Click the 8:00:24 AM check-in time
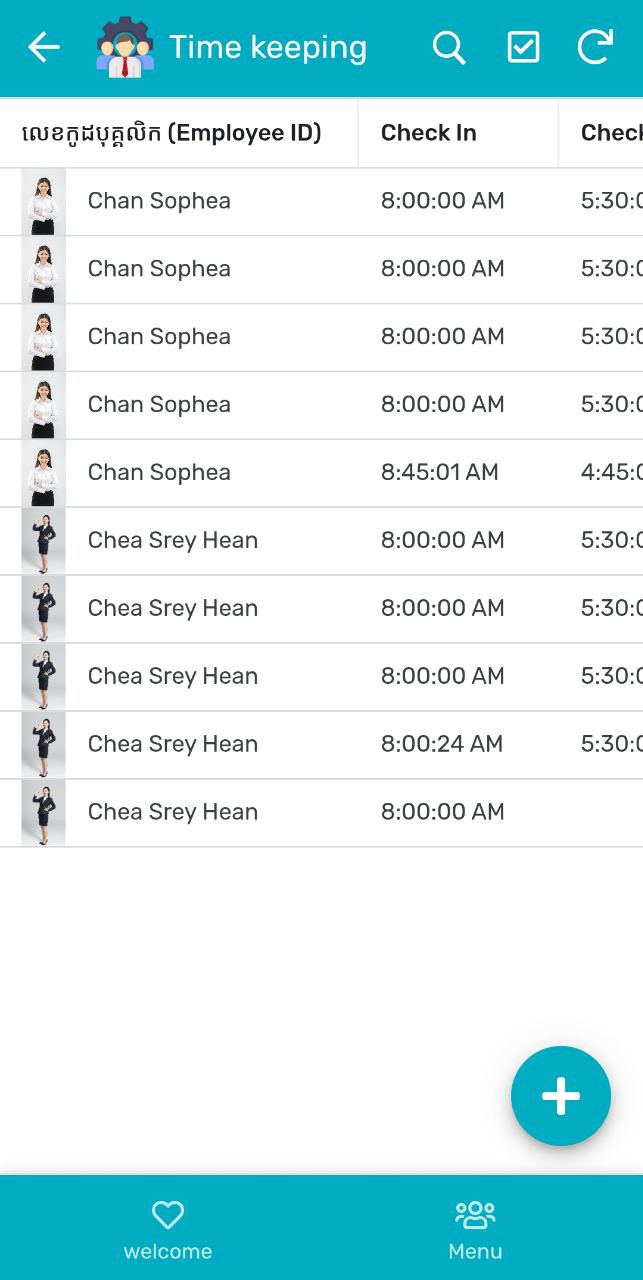This screenshot has width=643, height=1280. click(x=441, y=744)
